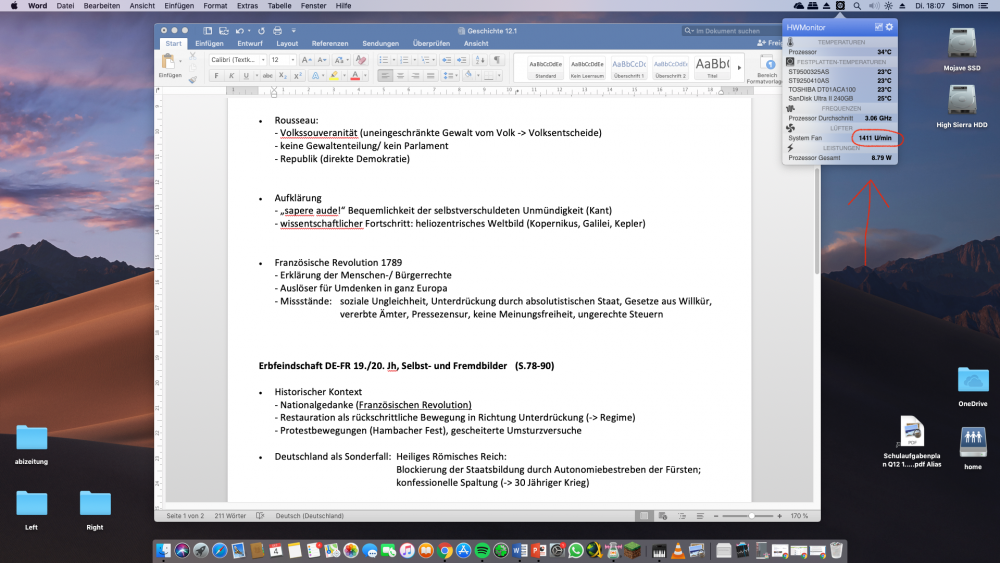Click the spell check book icon in status bar
This screenshot has height=563, width=1000.
[x=260, y=516]
